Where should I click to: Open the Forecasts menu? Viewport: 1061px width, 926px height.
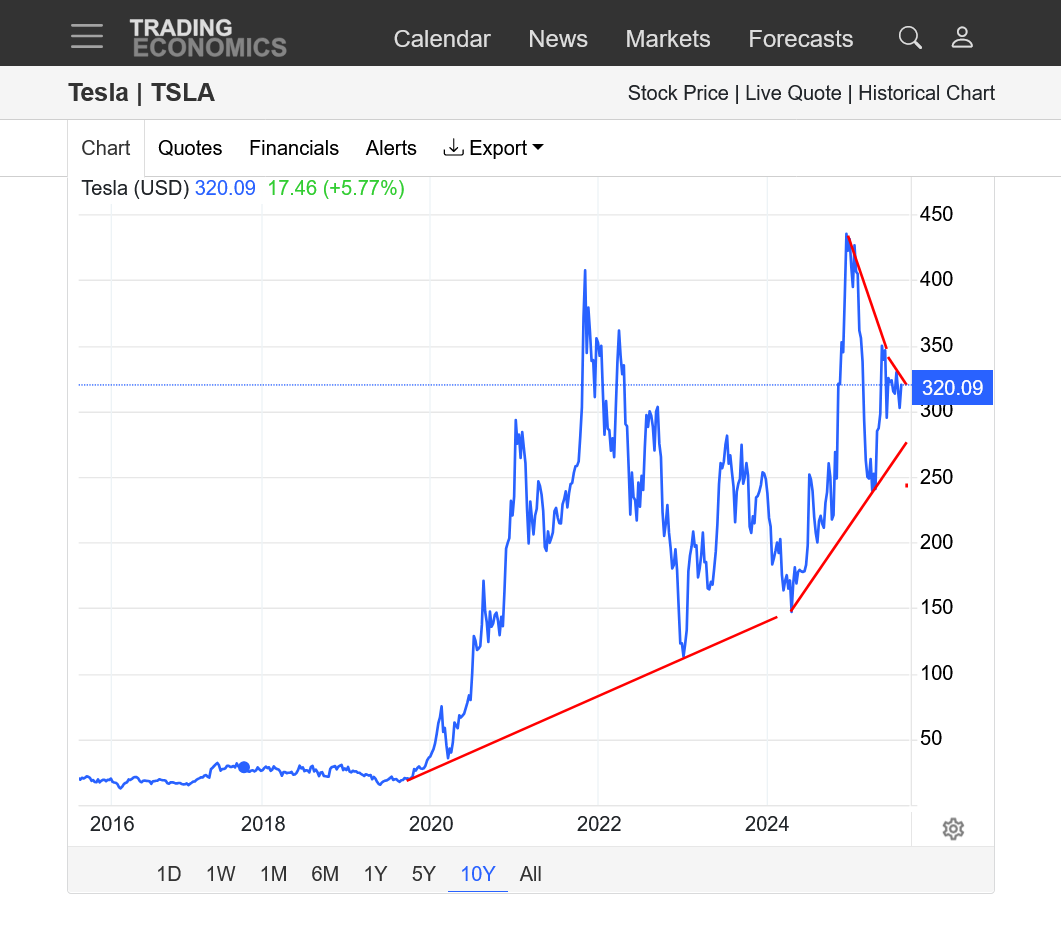click(800, 39)
